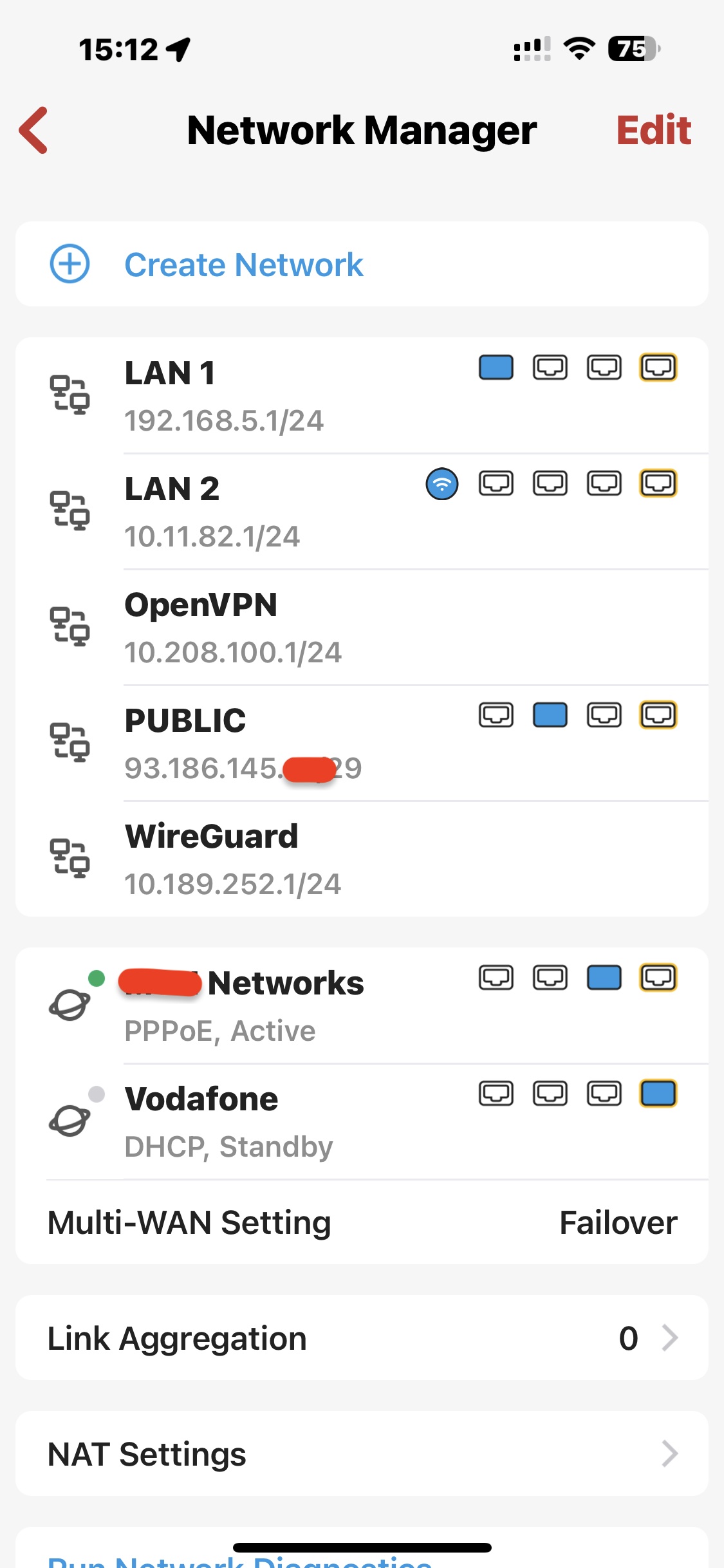Expand NAT Settings chevron
The image size is (724, 1568).
click(670, 1454)
